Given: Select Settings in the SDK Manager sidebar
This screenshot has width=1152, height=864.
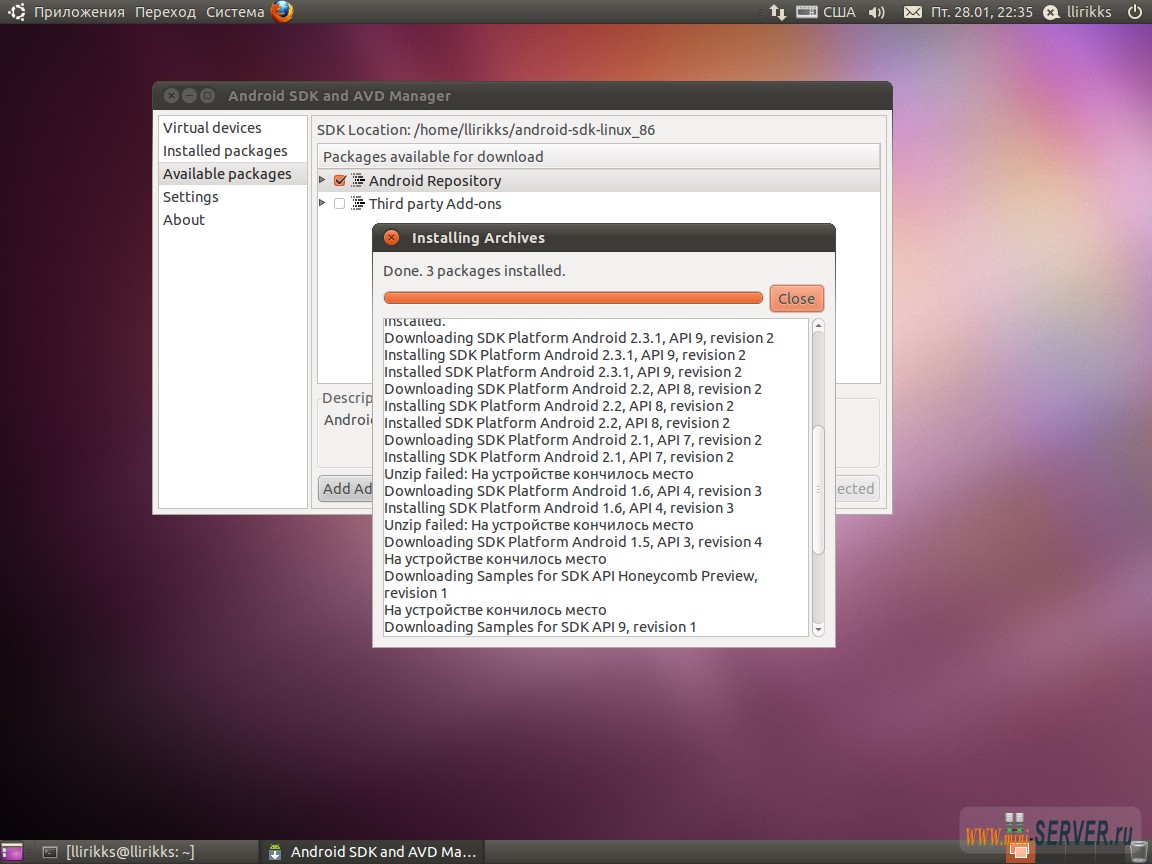Looking at the screenshot, I should [x=191, y=197].
